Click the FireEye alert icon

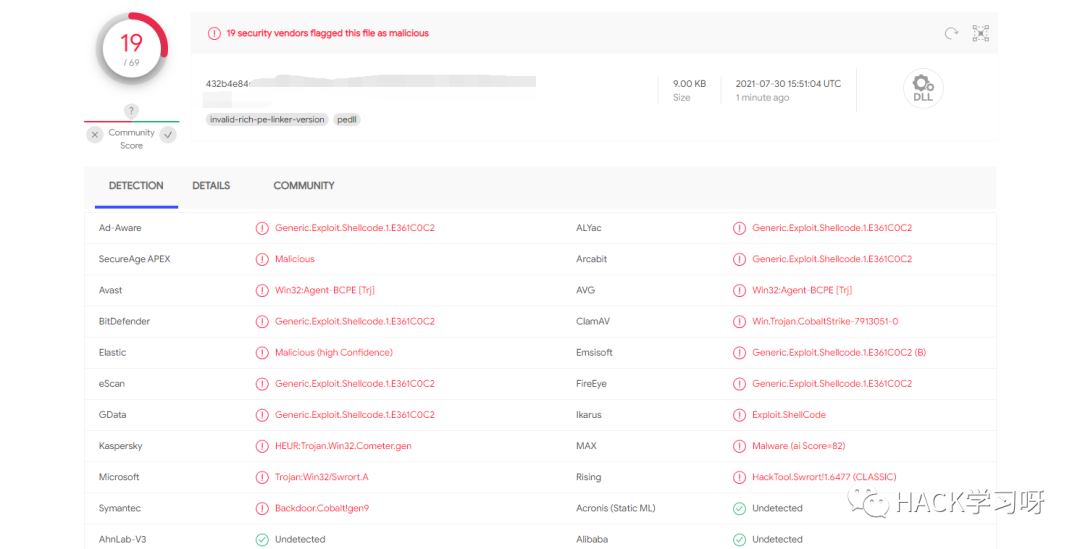739,384
